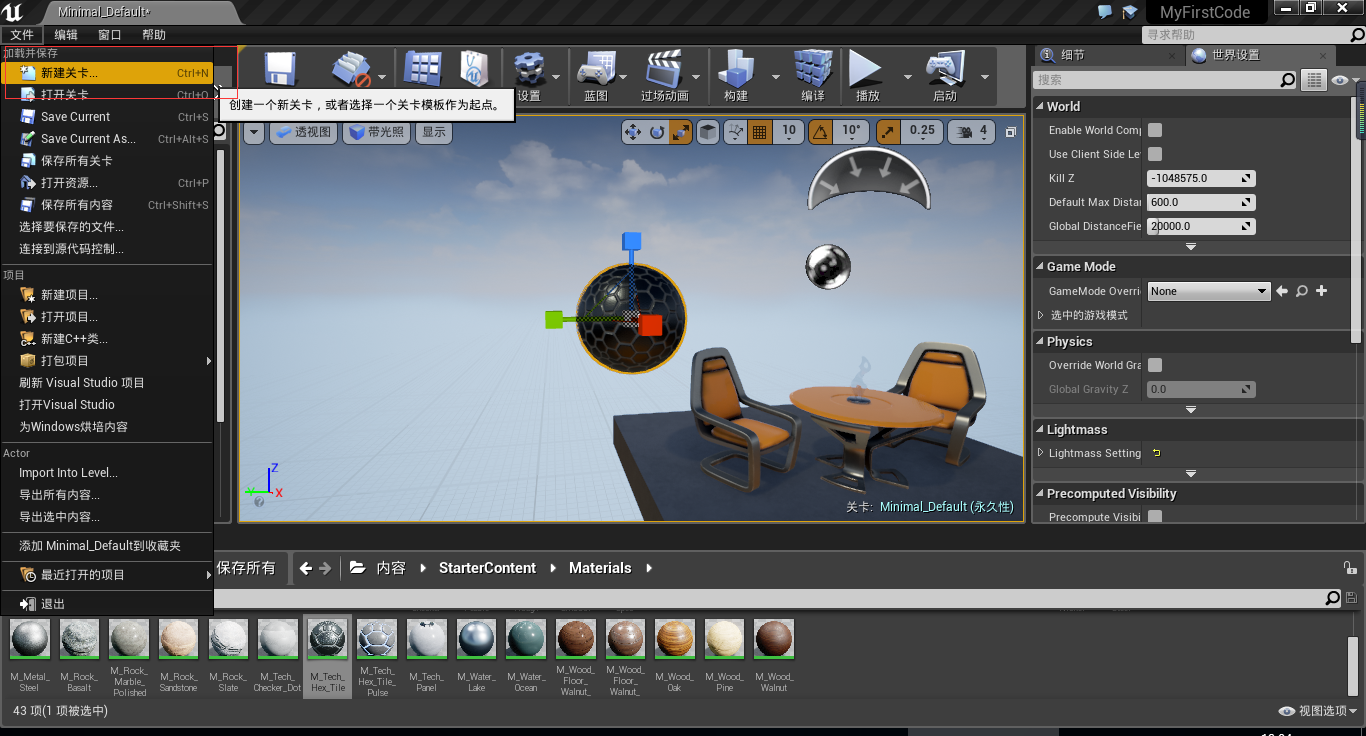This screenshot has width=1366, height=736.
Task: Click the 过场动画 clapperboard icon
Action: coord(664,70)
